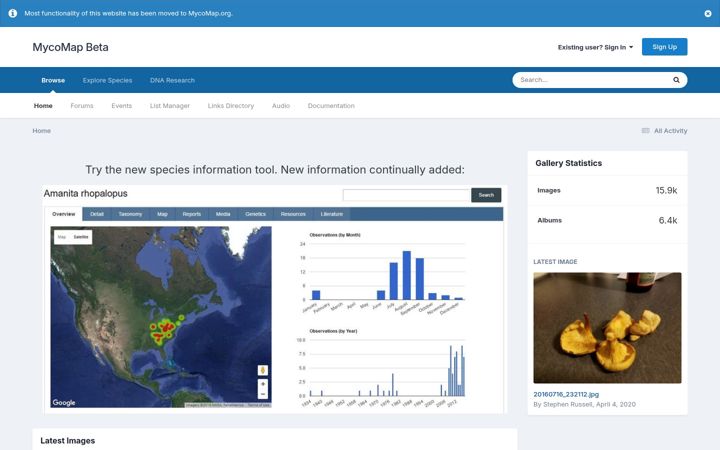Switch to the Reports tab
The width and height of the screenshot is (720, 450).
pyautogui.click(x=191, y=214)
